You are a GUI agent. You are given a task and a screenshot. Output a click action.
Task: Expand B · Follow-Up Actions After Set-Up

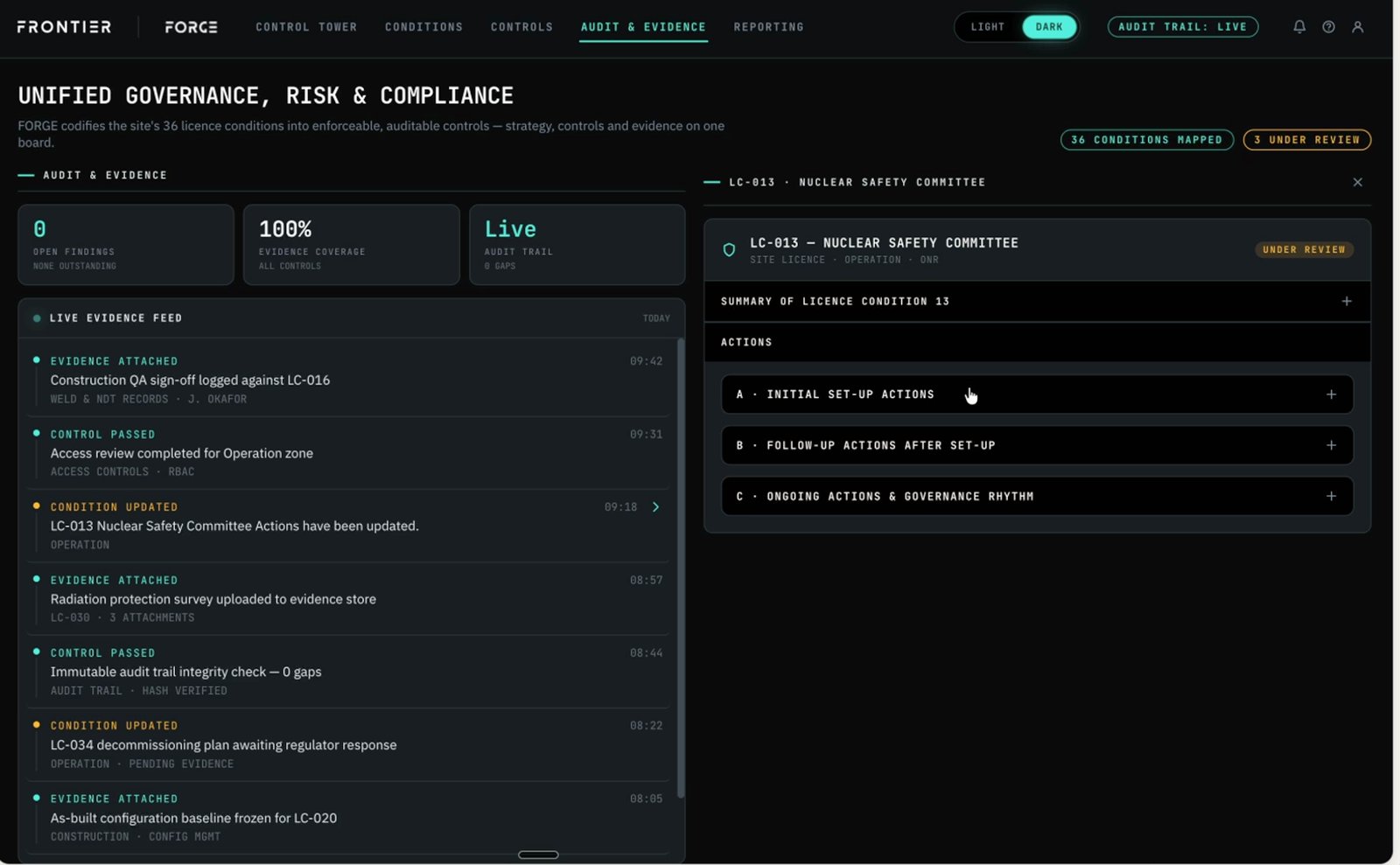(x=1037, y=445)
